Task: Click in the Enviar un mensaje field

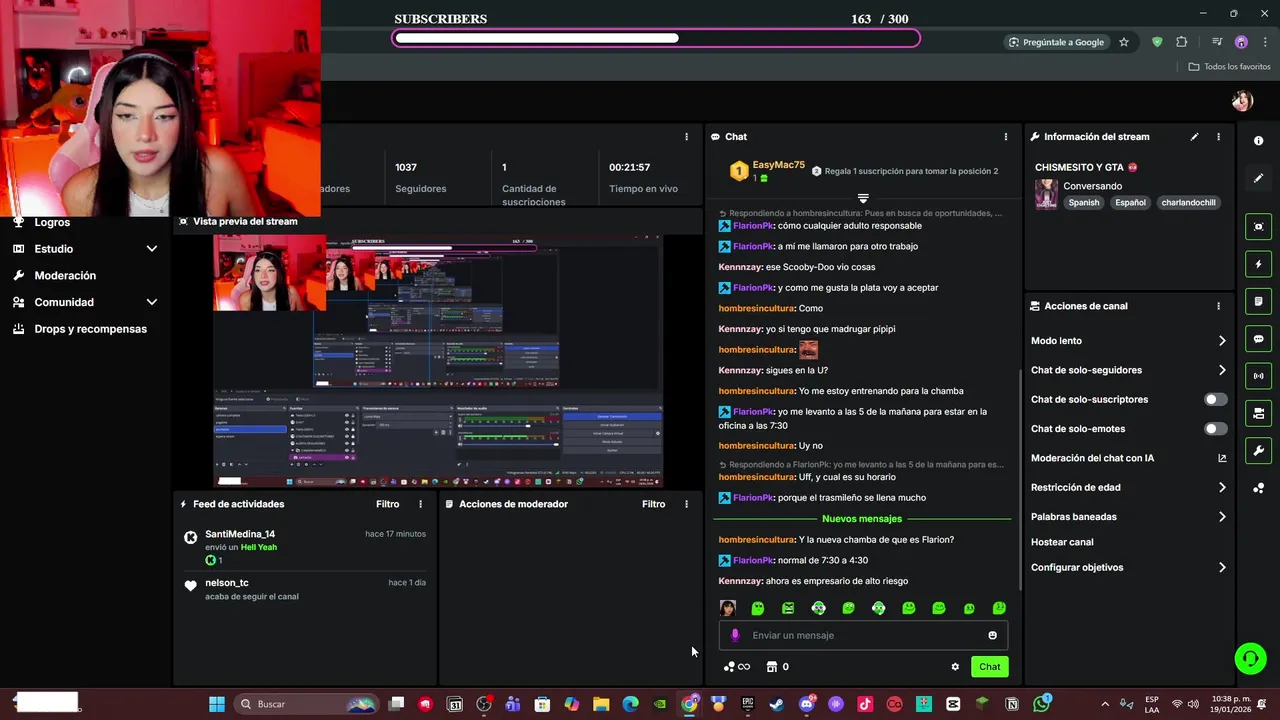Action: 863,635
